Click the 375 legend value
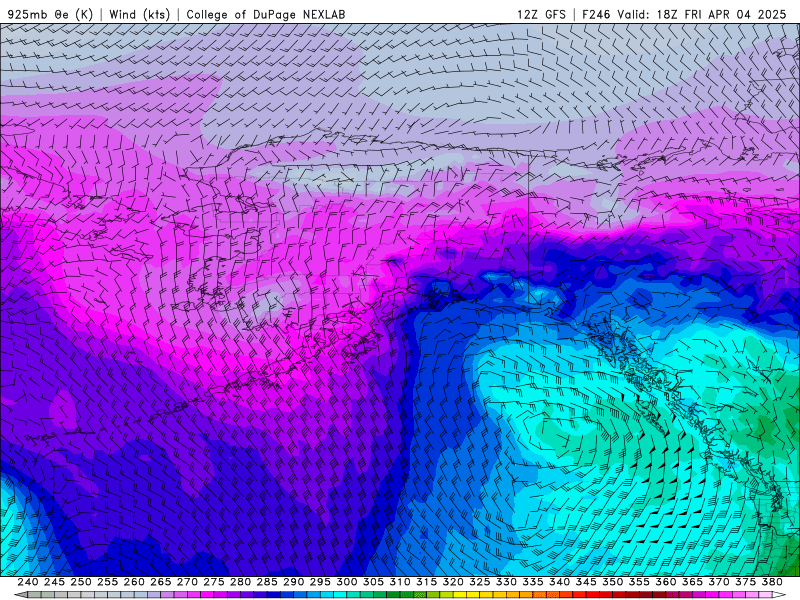 [745, 582]
